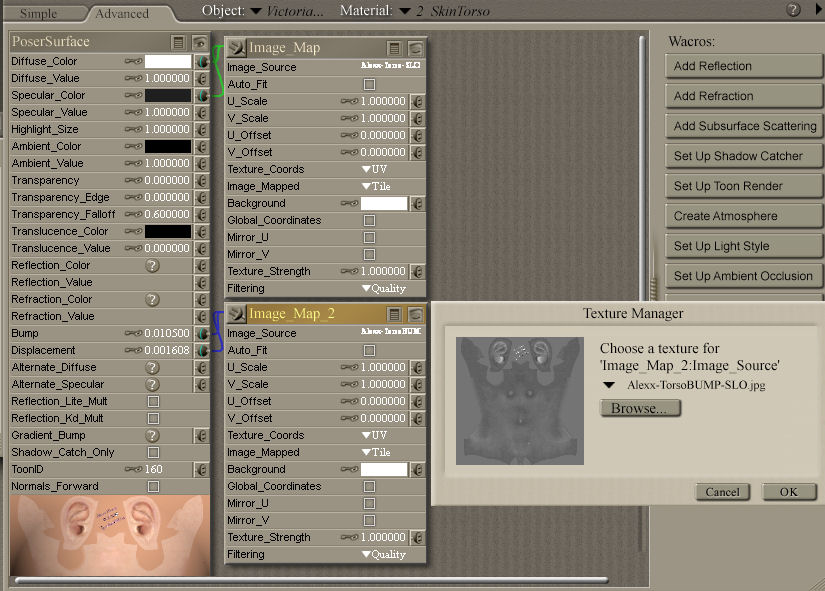This screenshot has height=591, width=825.
Task: Click the Image_Map_2 preview eye icon
Action: pyautogui.click(x=415, y=314)
